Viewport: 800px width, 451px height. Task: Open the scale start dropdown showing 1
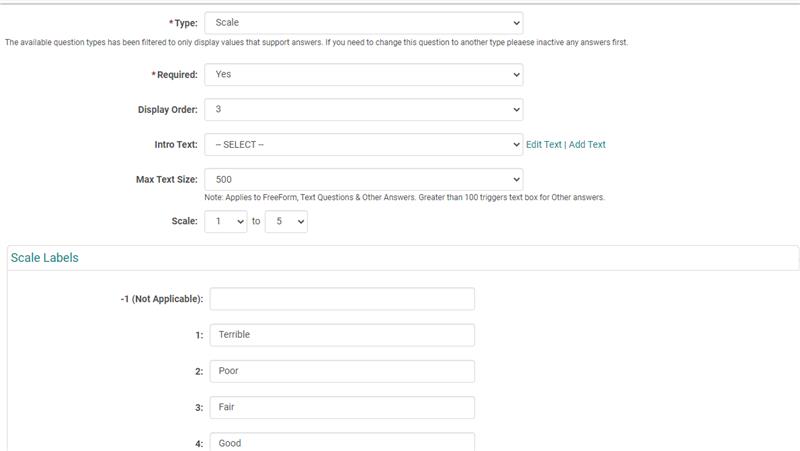[x=225, y=221]
